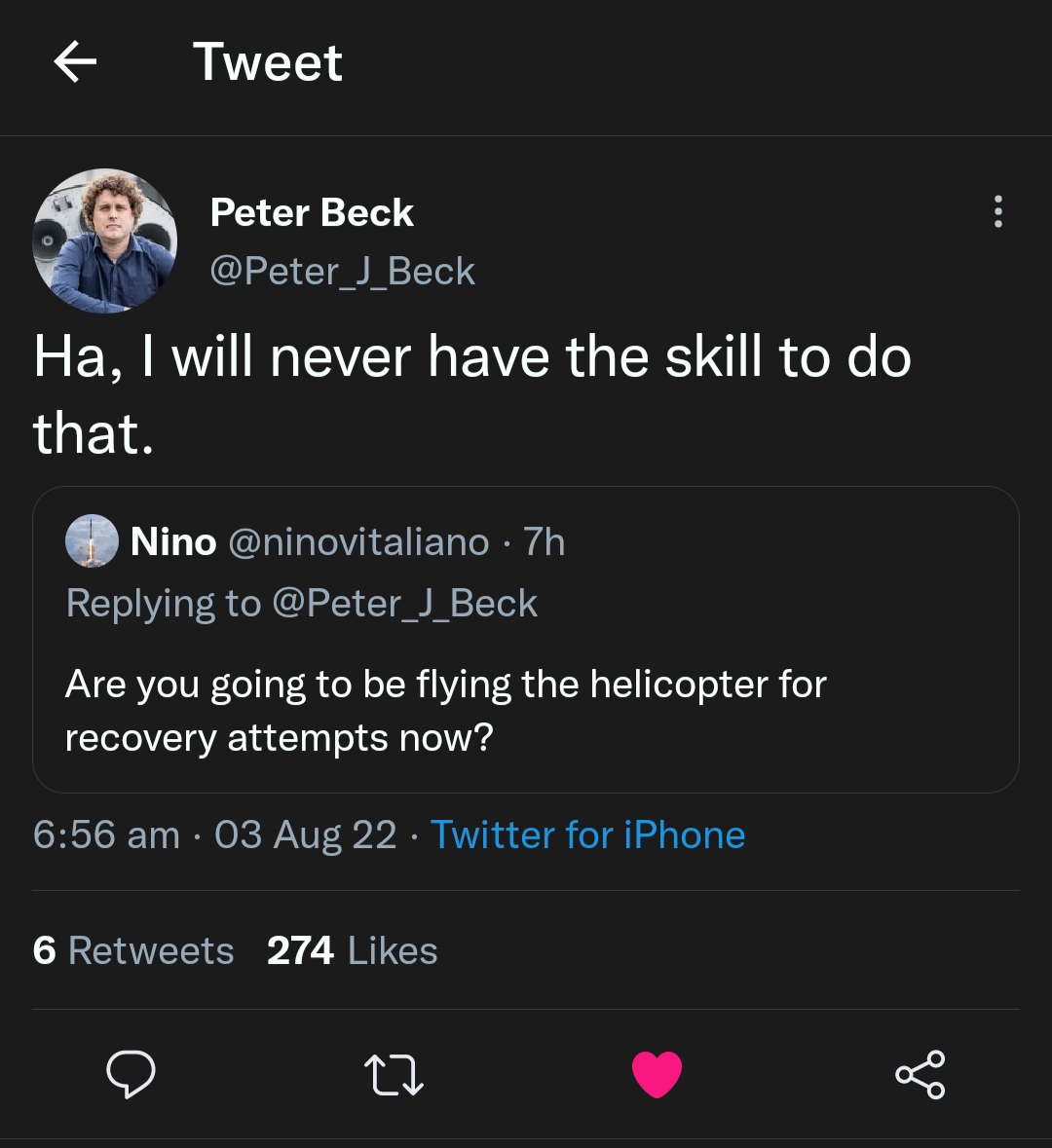Open the Twitter for iPhone link
The height and width of the screenshot is (1148, 1052).
point(587,834)
